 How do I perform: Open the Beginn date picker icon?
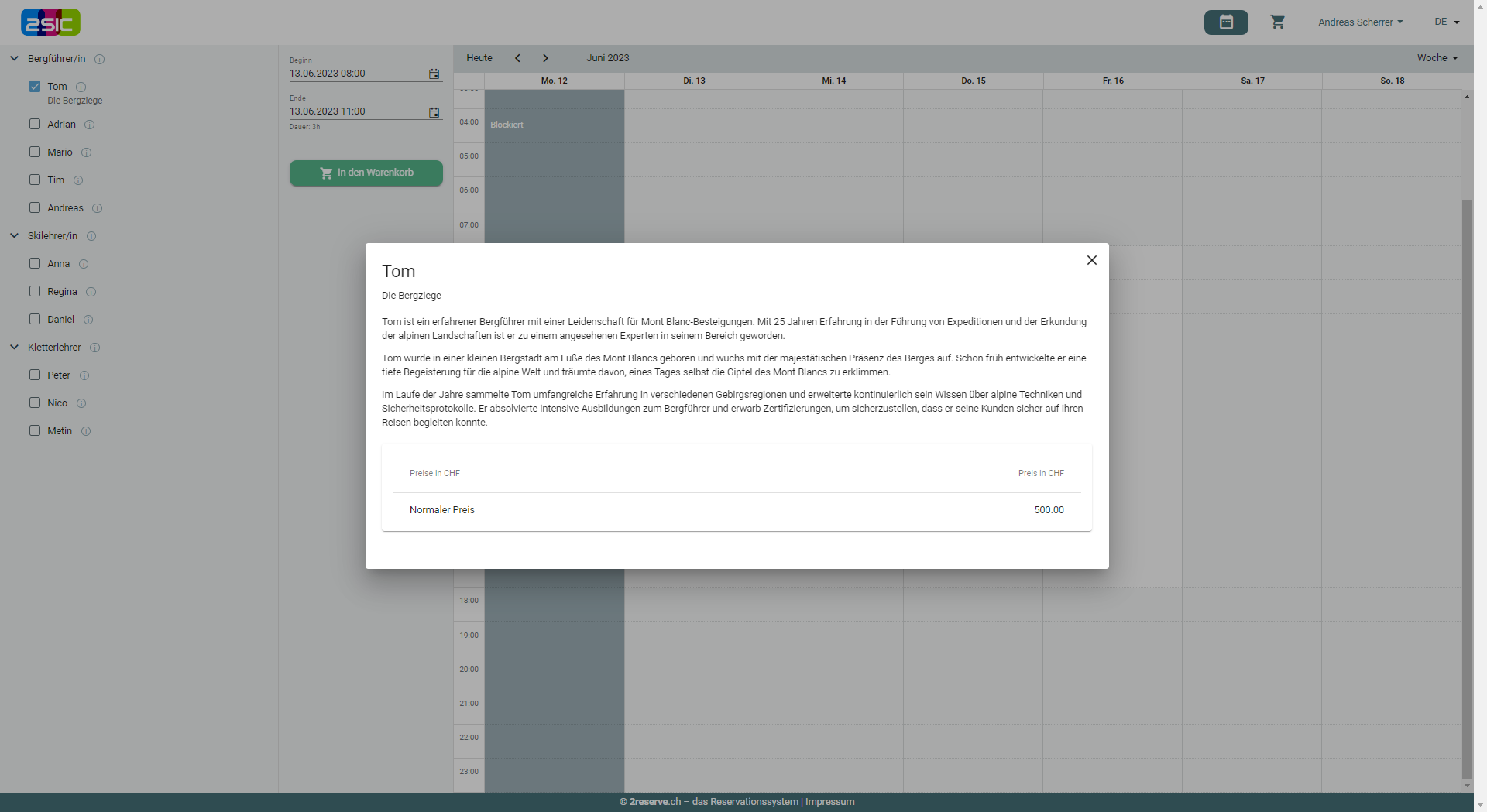pos(434,74)
